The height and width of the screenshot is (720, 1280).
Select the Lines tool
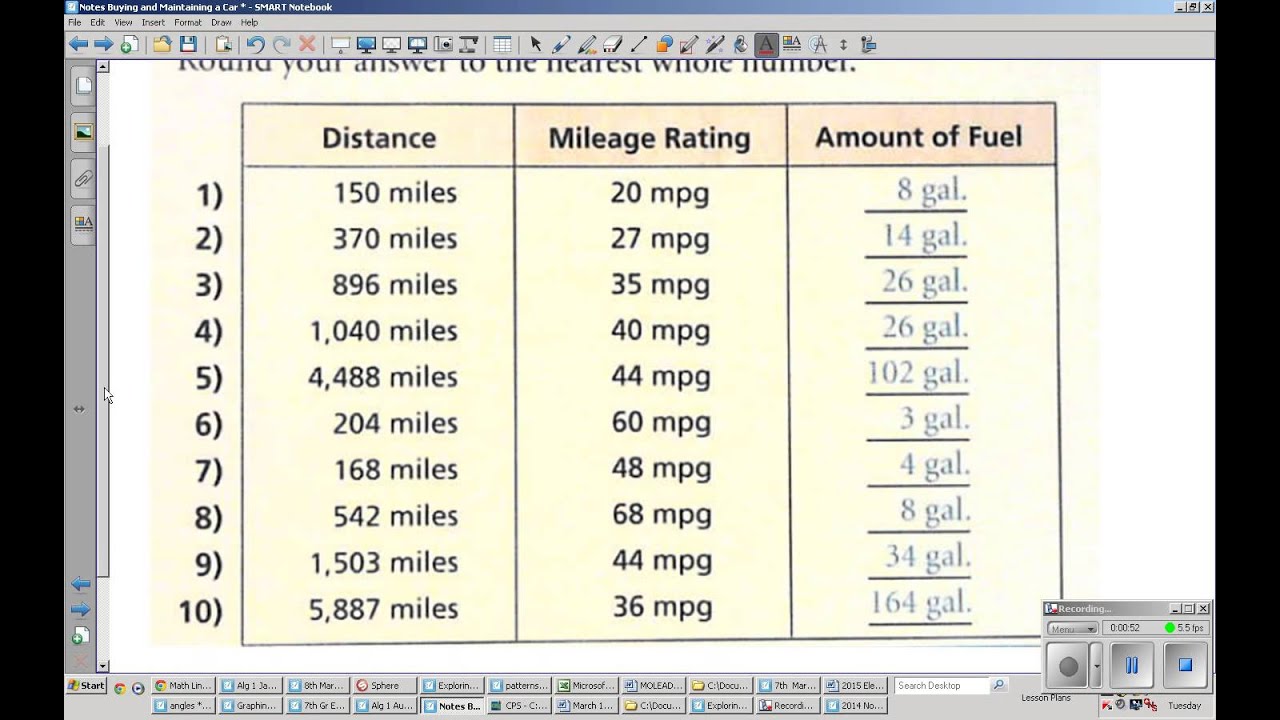pyautogui.click(x=638, y=44)
